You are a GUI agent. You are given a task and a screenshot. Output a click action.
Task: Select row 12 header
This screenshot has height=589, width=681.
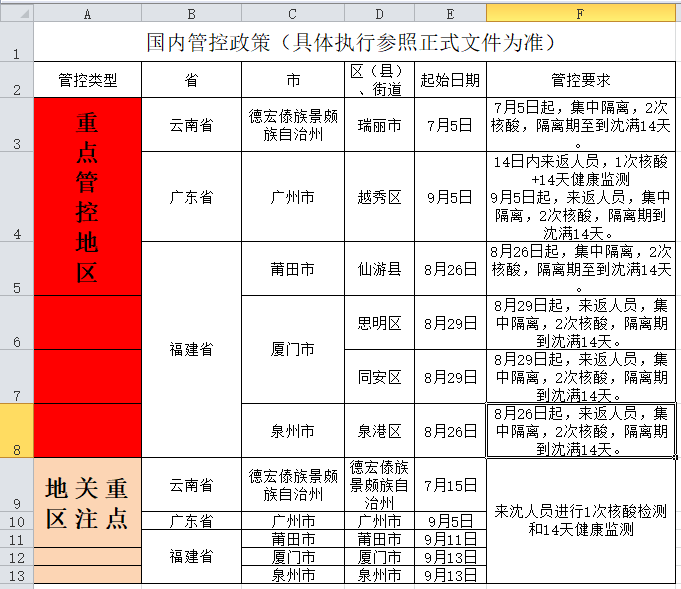click(17, 556)
